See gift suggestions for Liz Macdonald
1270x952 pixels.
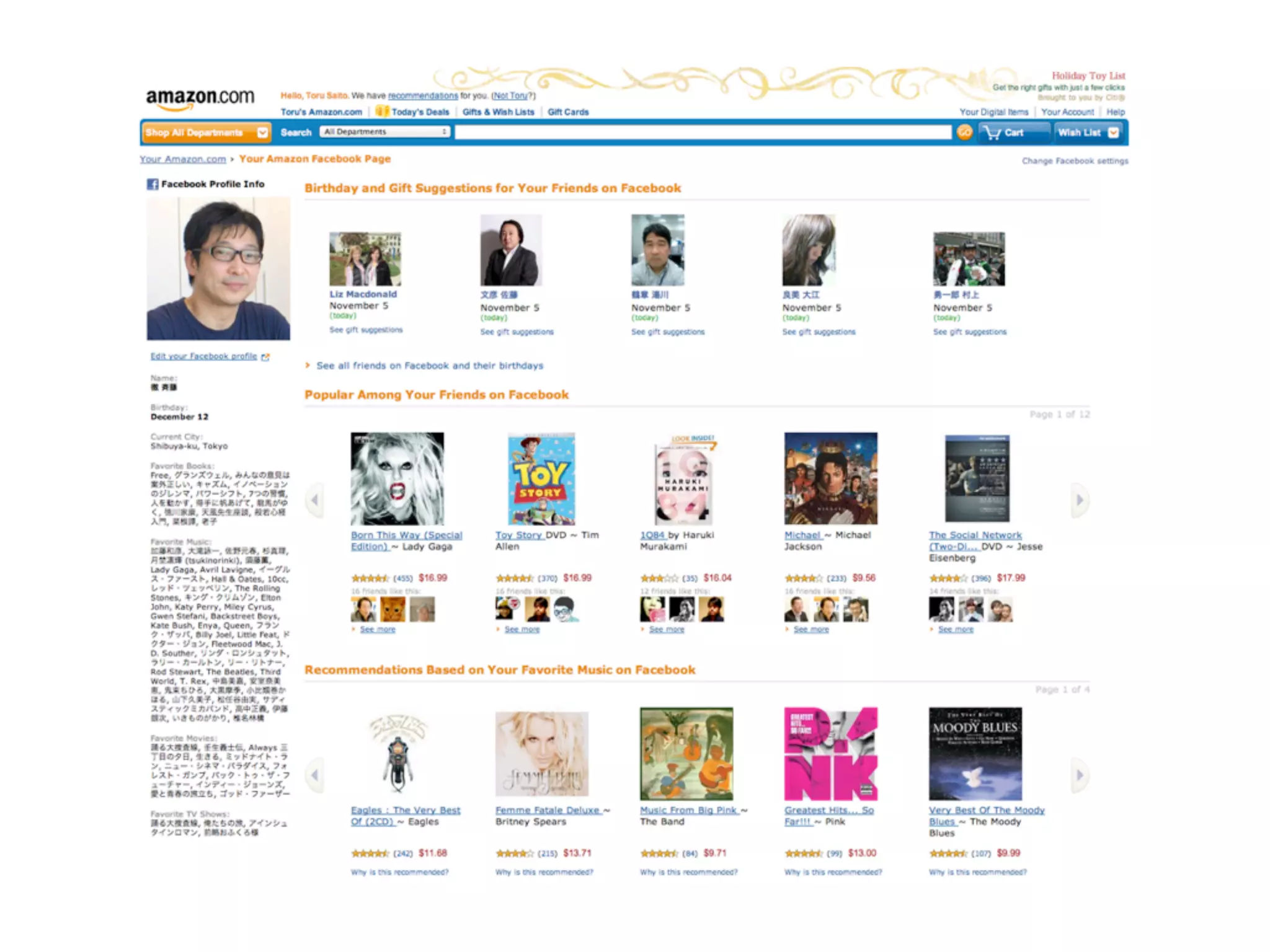click(366, 330)
